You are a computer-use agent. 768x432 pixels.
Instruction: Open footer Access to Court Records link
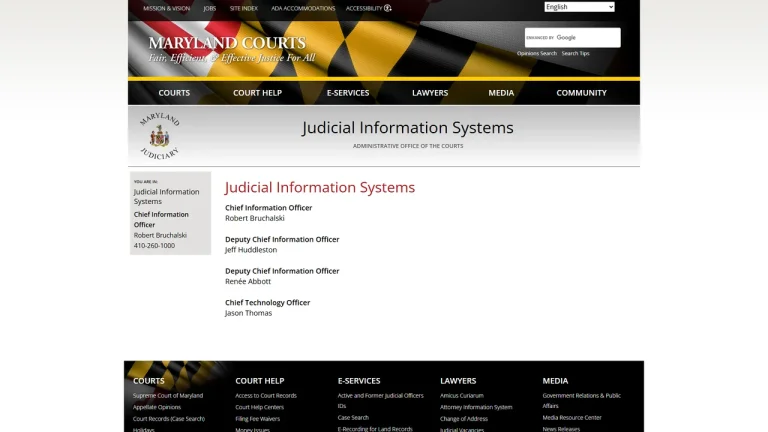coord(265,396)
